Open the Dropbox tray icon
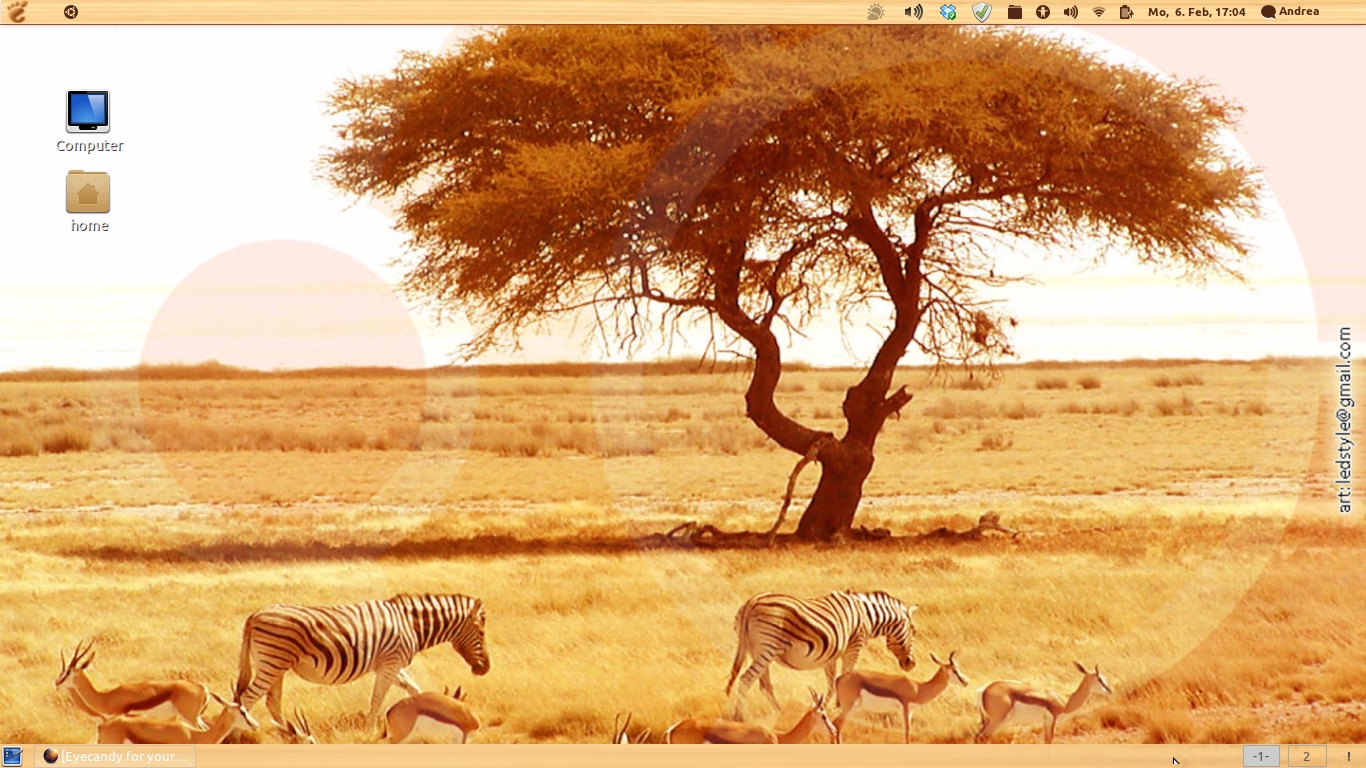The height and width of the screenshot is (768, 1366). [x=948, y=12]
